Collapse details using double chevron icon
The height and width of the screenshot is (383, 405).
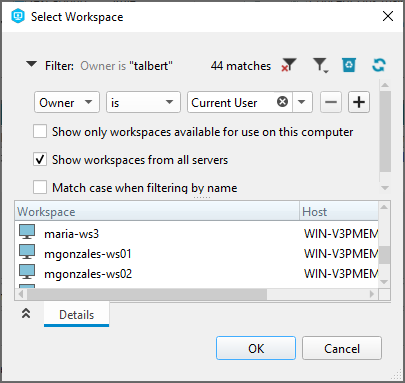tap(26, 313)
